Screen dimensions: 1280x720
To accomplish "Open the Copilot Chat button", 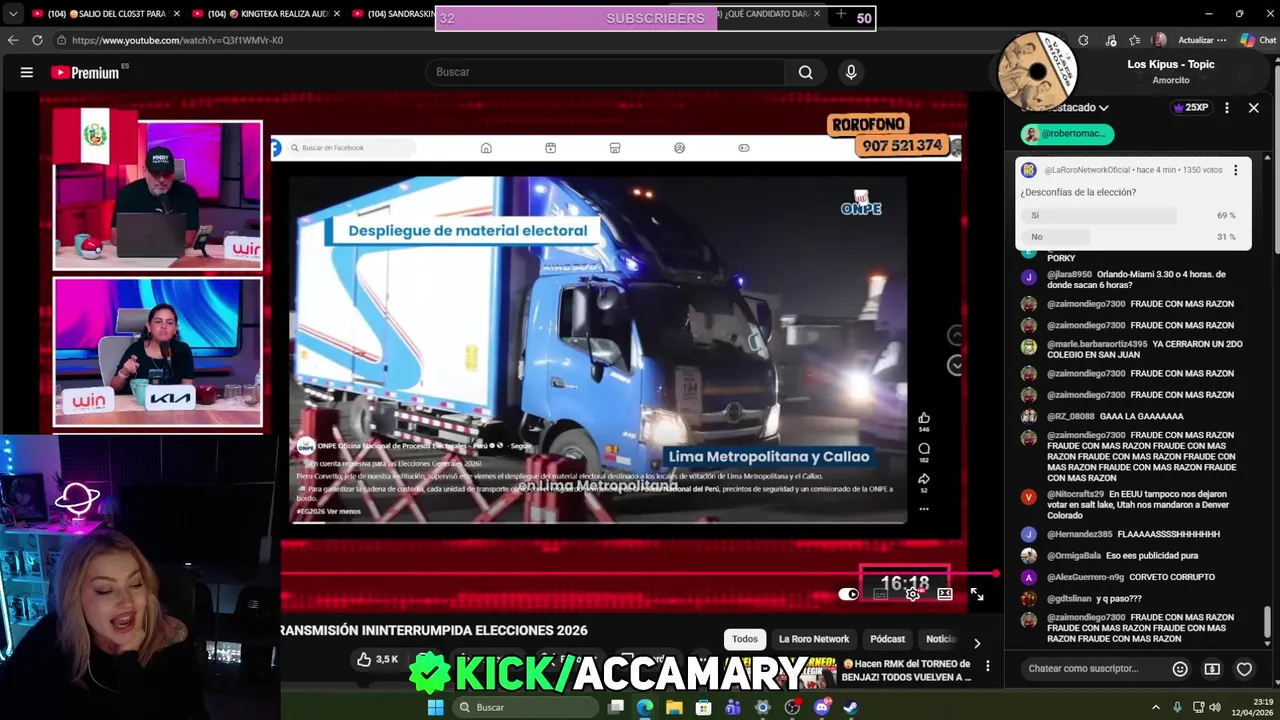I will (1258, 40).
